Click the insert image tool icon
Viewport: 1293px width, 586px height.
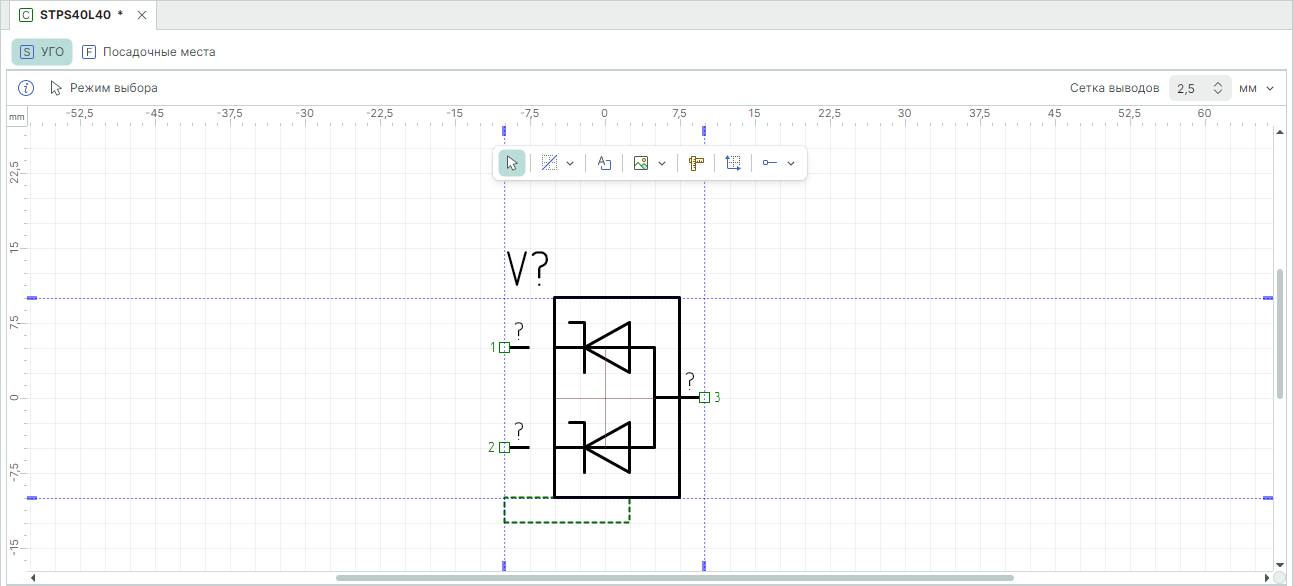642,163
